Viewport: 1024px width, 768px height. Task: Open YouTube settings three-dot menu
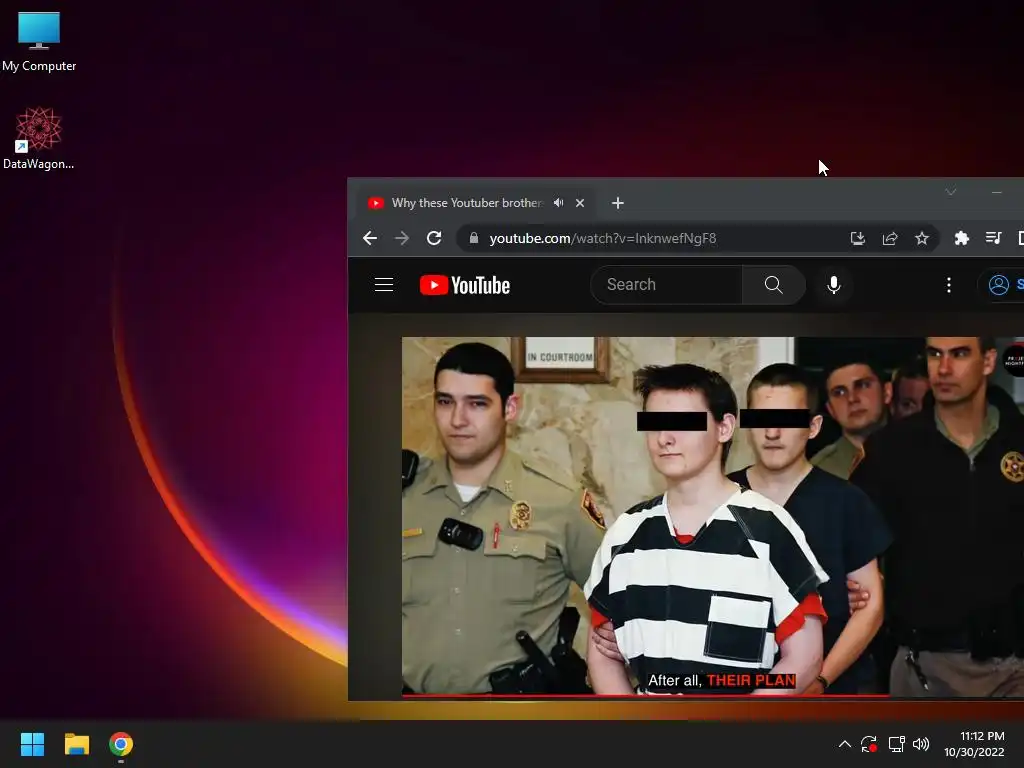(x=949, y=285)
